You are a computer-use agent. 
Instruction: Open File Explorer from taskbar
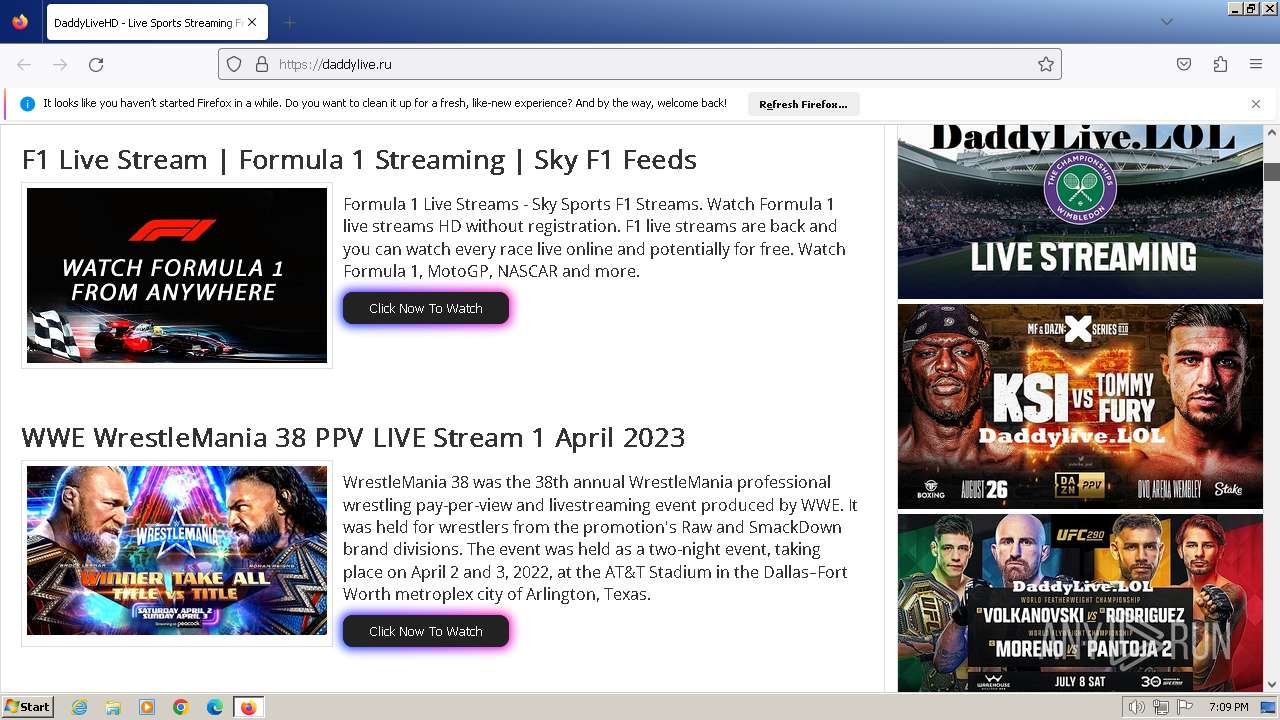pos(113,707)
